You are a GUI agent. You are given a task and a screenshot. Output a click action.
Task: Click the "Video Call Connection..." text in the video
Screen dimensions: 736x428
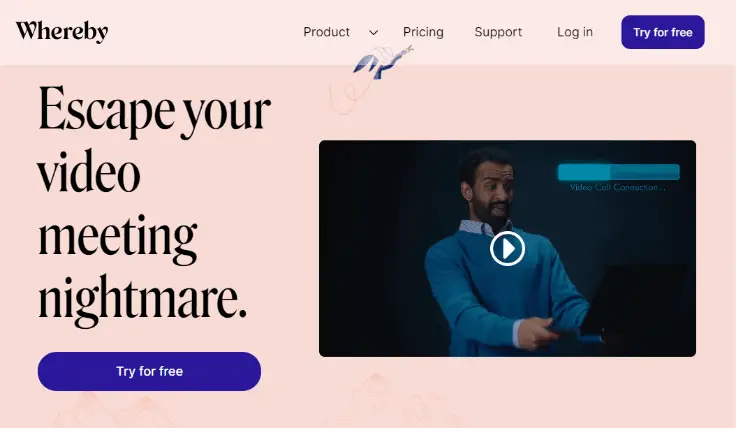(x=618, y=187)
